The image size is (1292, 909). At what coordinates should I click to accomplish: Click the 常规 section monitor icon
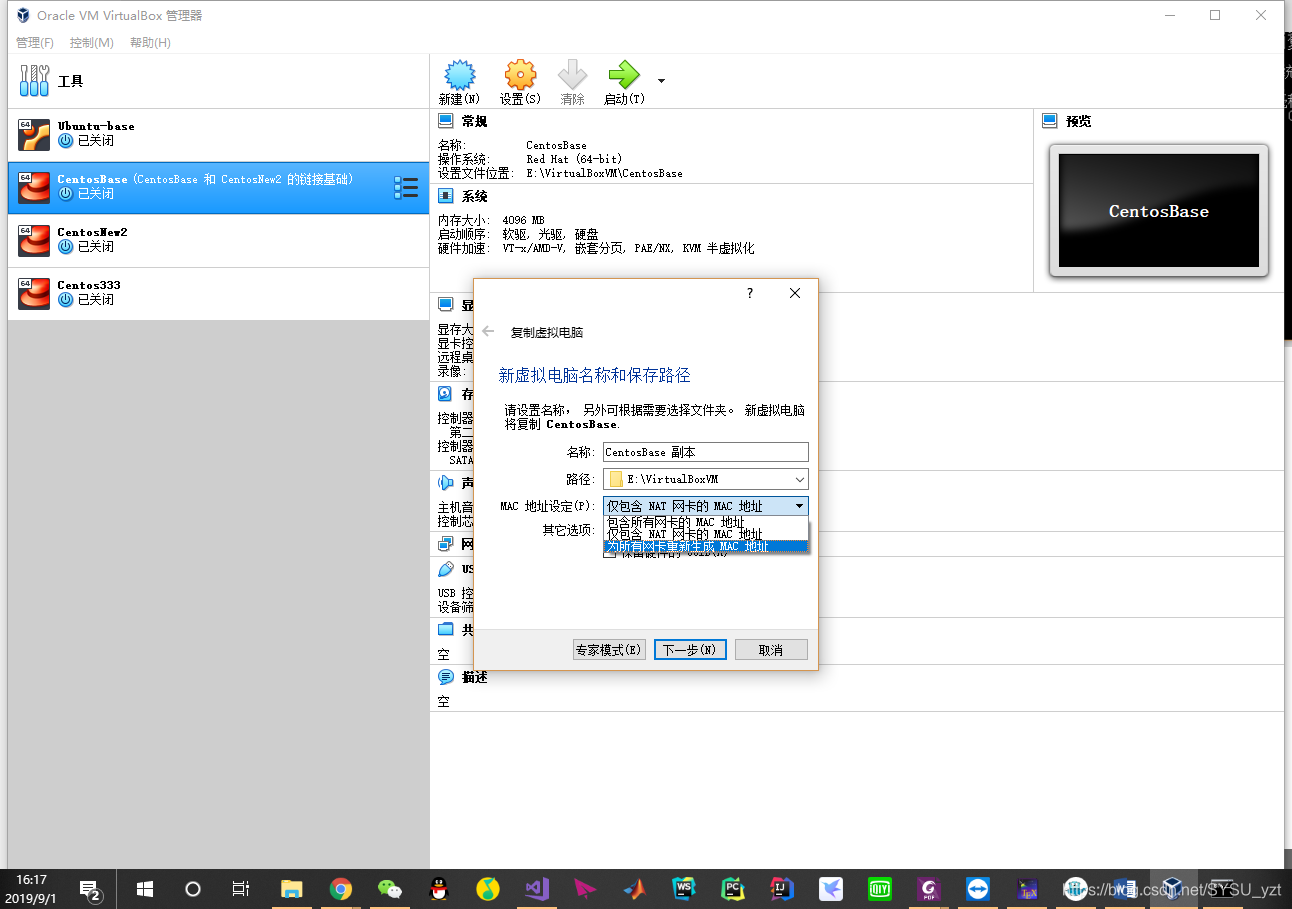click(446, 121)
